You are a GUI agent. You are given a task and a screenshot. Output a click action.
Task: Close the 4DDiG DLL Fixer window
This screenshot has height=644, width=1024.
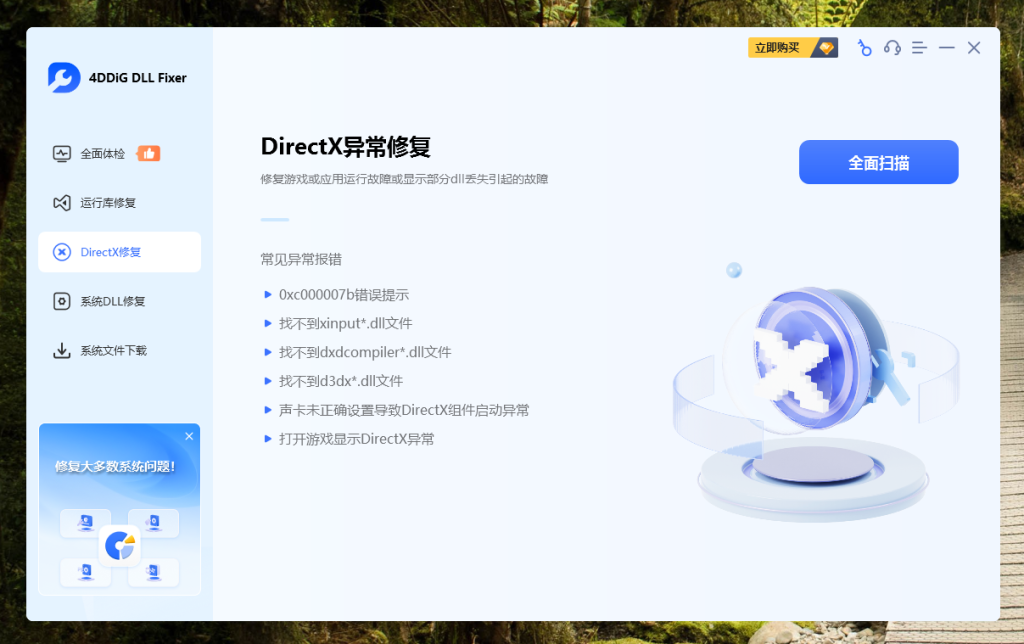click(x=974, y=48)
